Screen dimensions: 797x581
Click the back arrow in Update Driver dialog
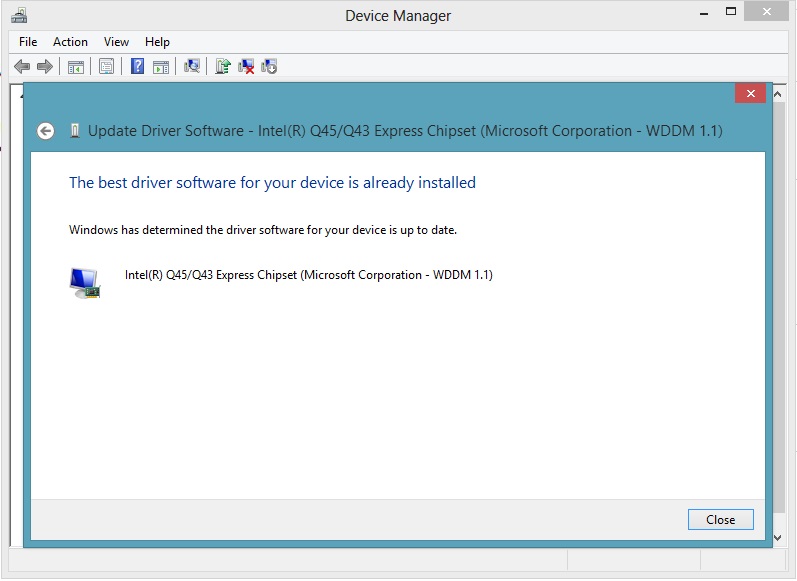pos(45,131)
